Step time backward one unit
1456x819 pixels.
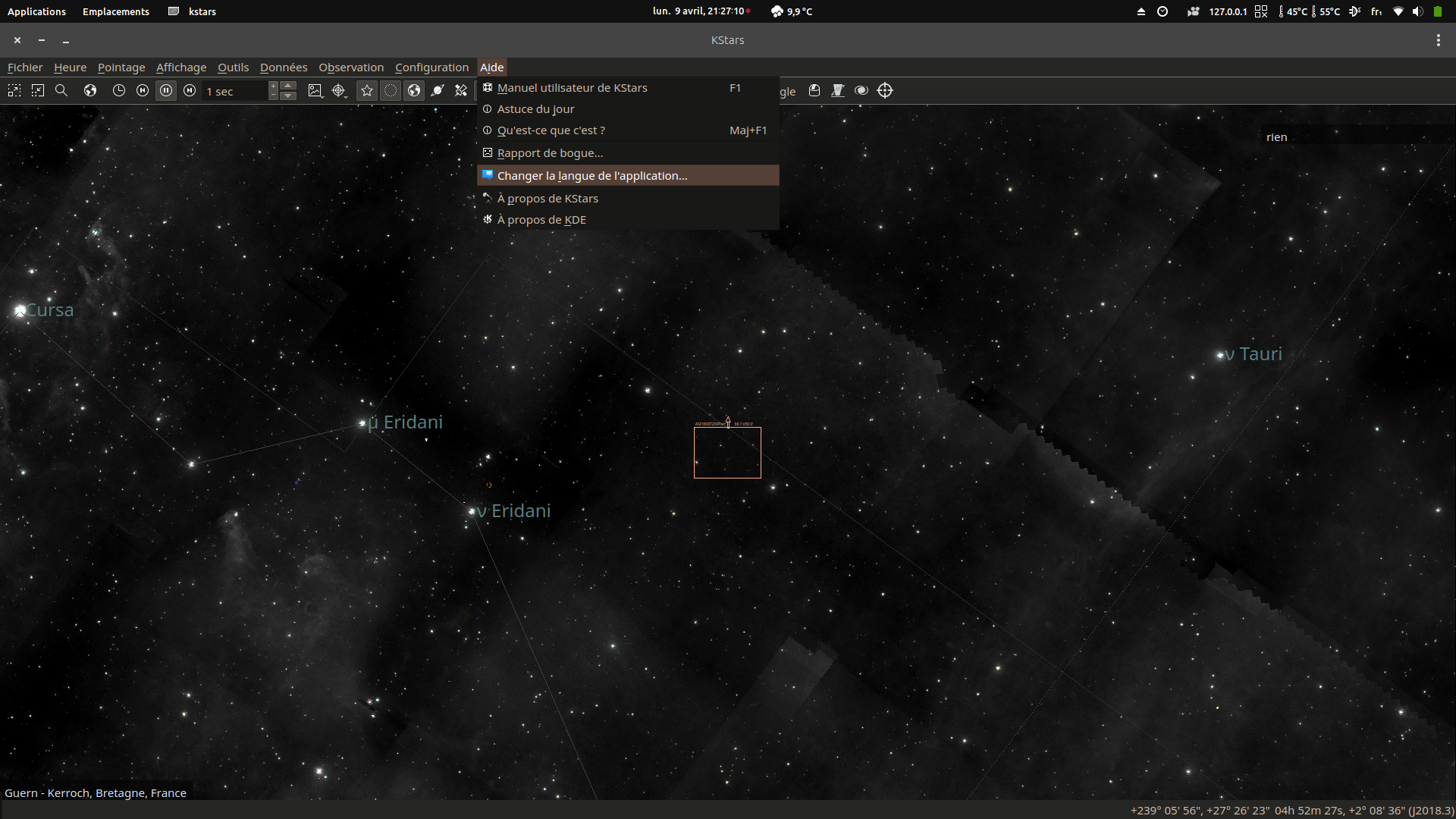(x=142, y=91)
